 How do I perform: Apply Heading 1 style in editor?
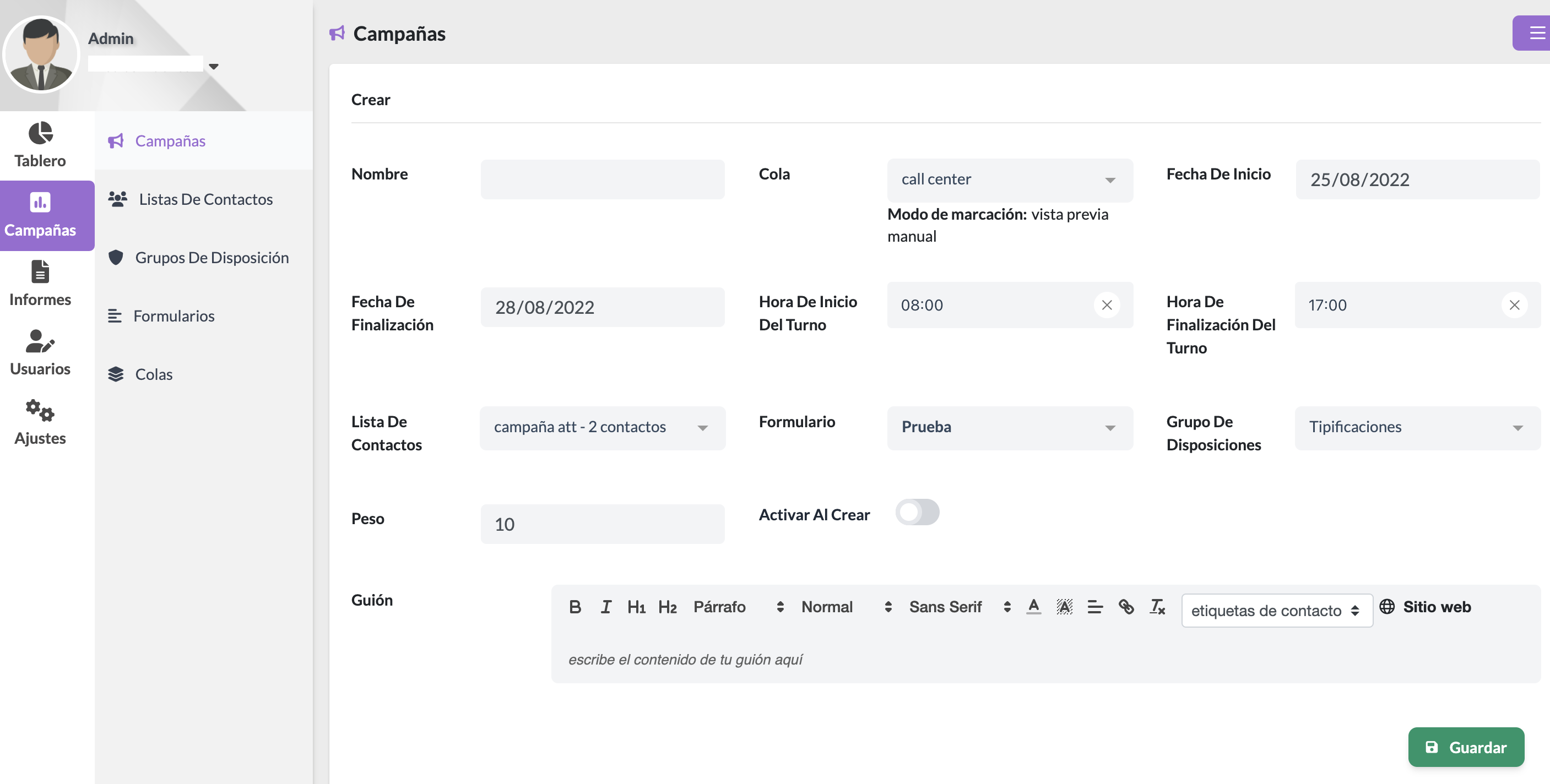636,607
